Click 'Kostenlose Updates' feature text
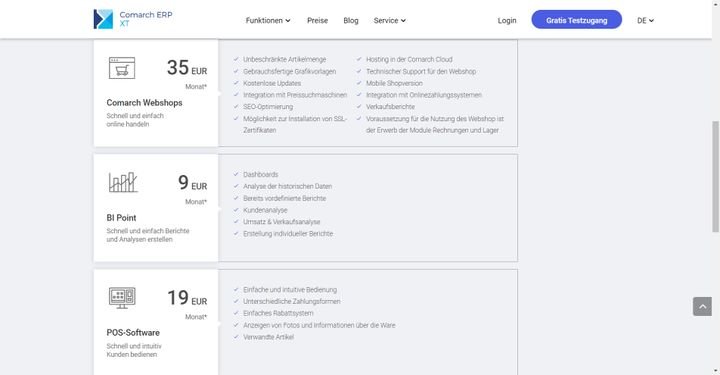Viewport: 720px width, 375px height. click(272, 84)
